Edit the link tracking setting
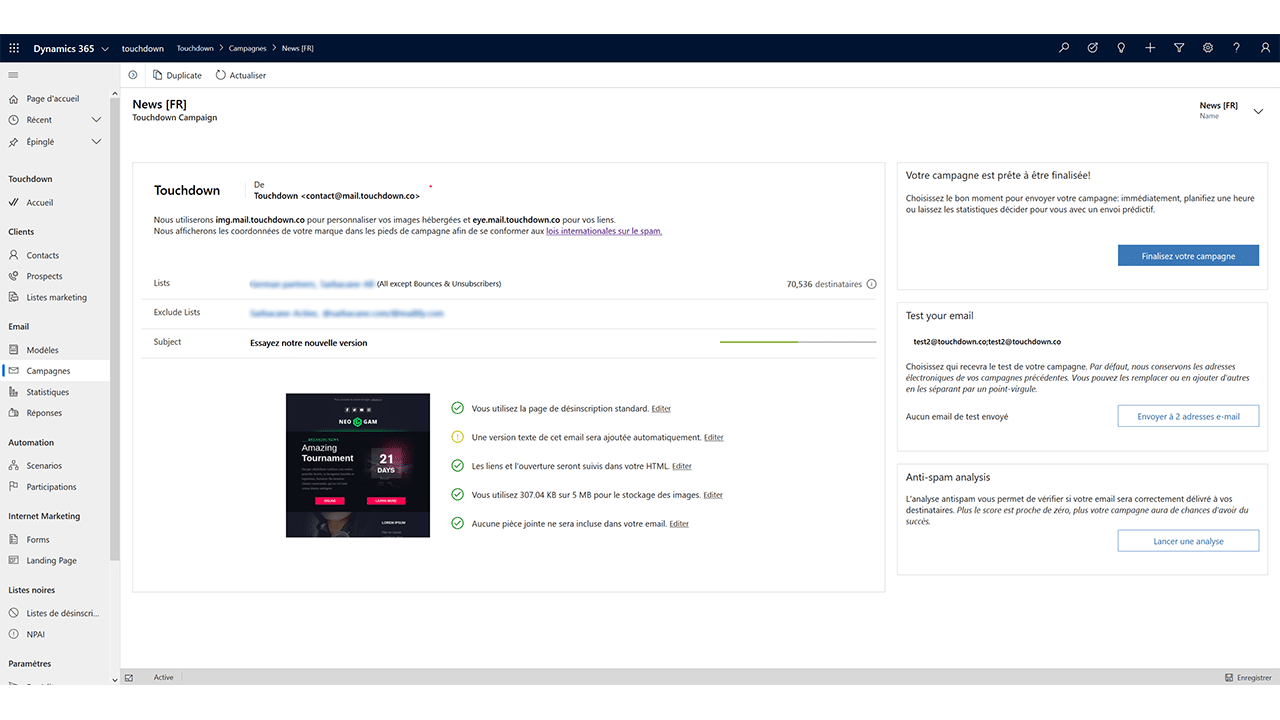Image resolution: width=1280 pixels, height=720 pixels. click(x=682, y=466)
